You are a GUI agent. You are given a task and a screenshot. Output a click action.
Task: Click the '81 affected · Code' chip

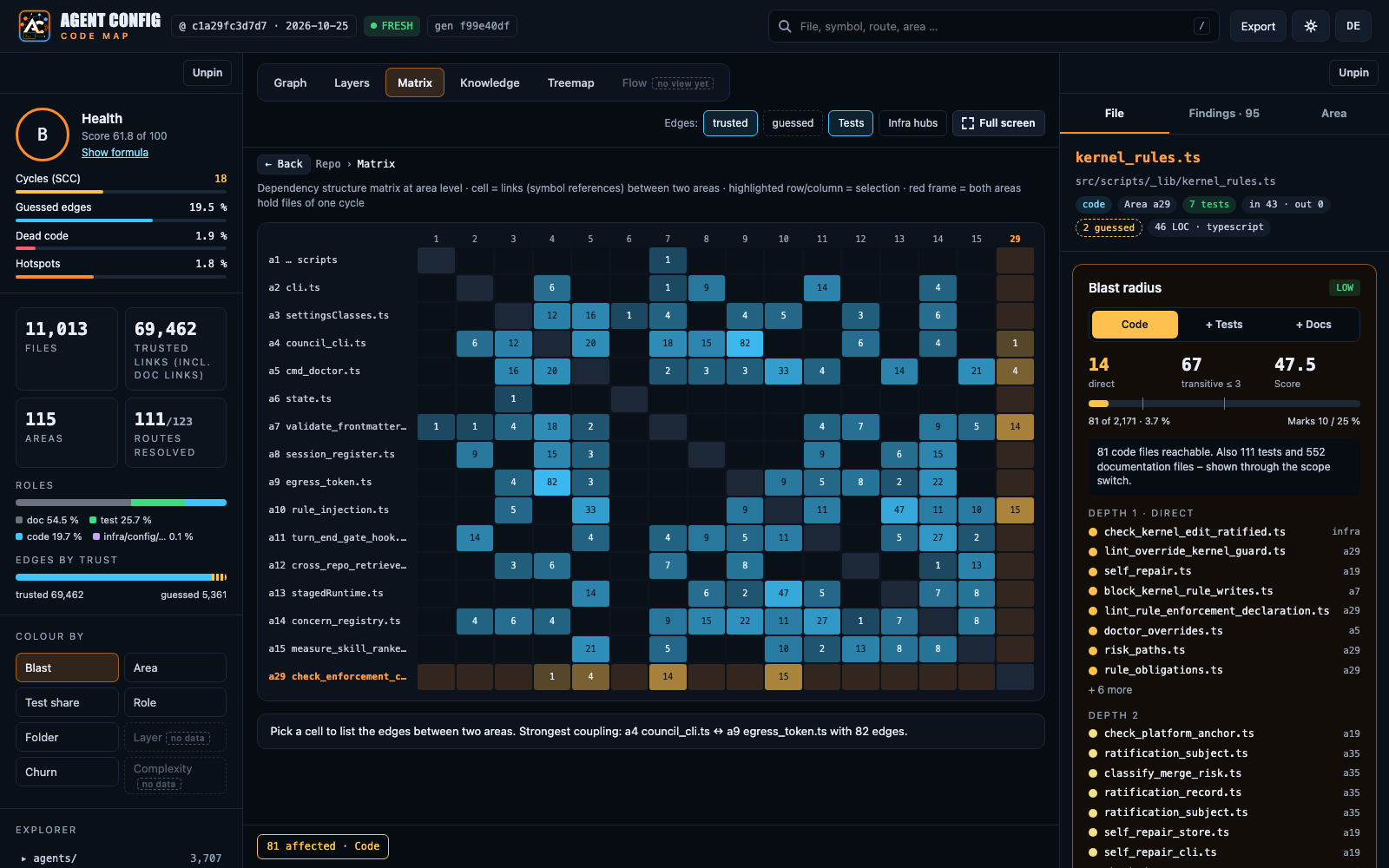point(323,846)
